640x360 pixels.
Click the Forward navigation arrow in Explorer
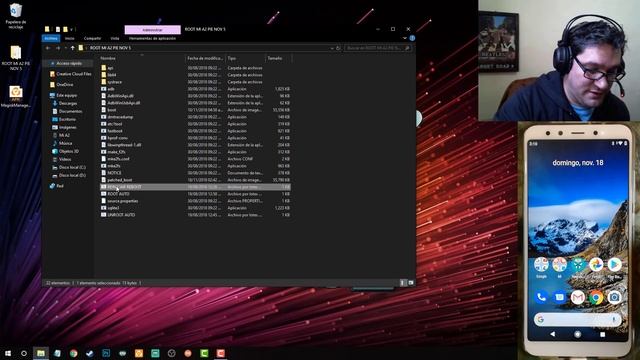58,48
